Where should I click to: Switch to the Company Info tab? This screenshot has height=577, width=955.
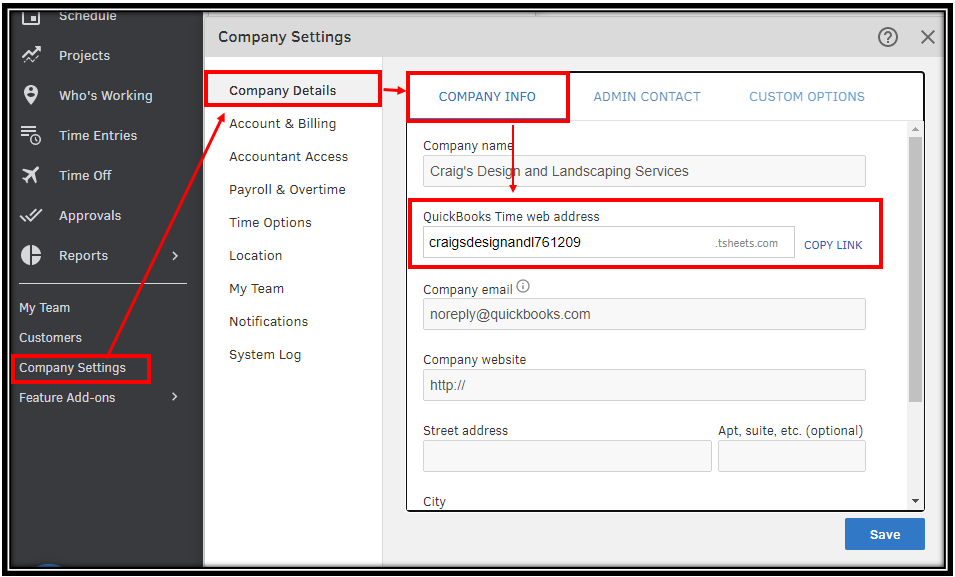click(x=487, y=96)
